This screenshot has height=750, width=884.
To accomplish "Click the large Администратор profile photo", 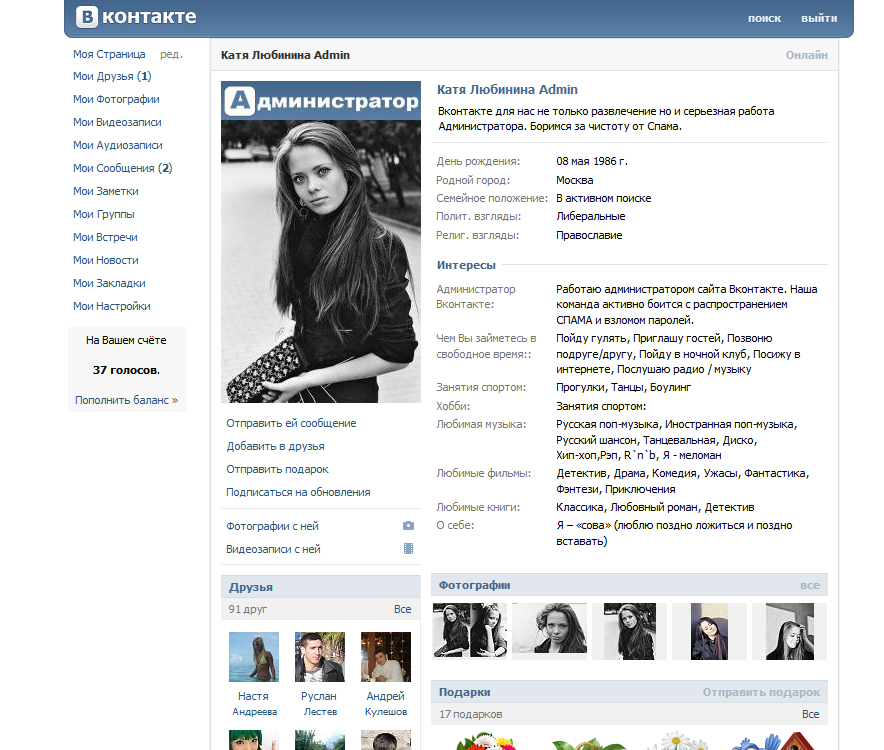I will 321,242.
